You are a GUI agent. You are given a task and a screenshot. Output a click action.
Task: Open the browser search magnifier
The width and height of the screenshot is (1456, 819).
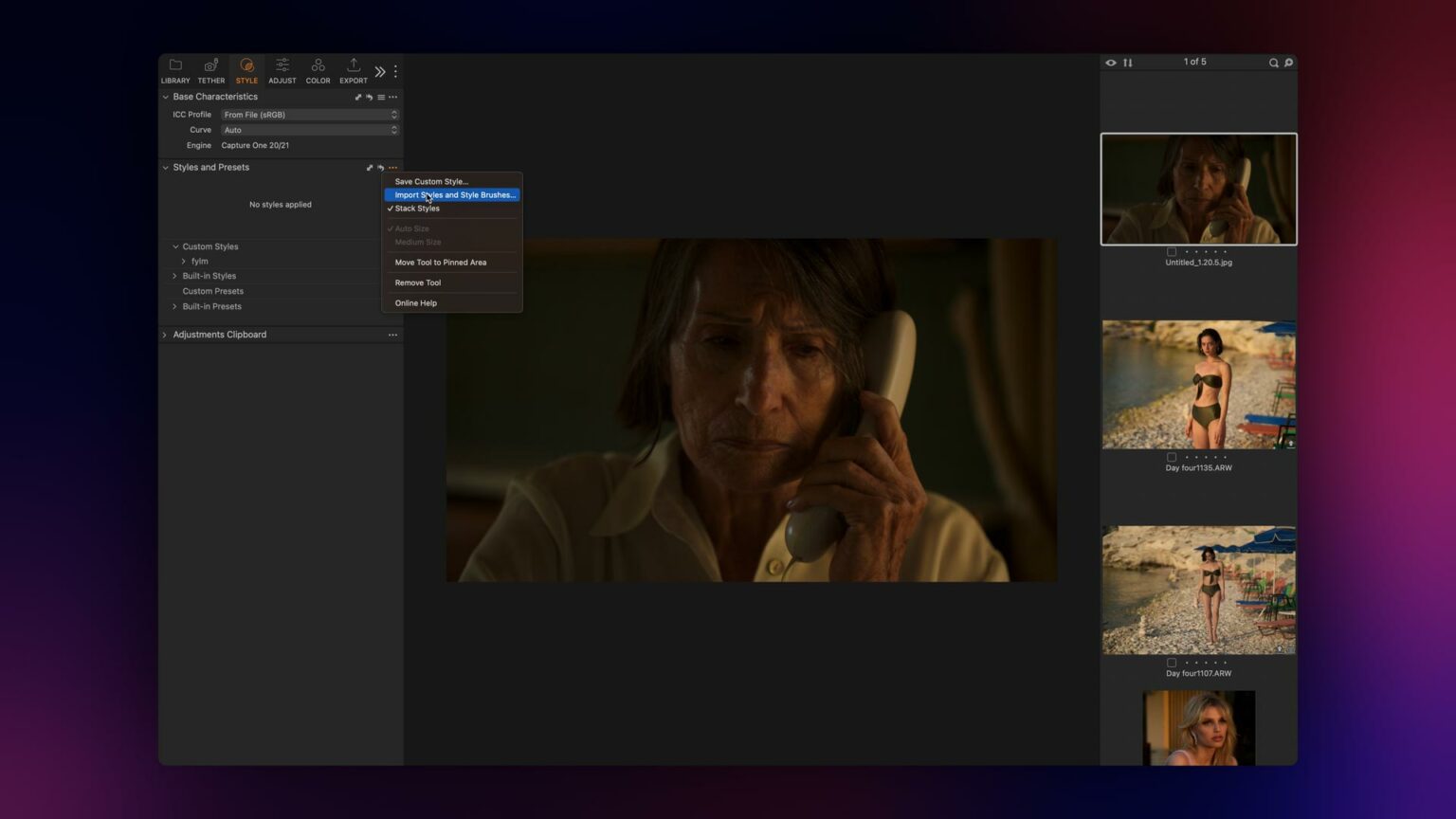click(1273, 62)
